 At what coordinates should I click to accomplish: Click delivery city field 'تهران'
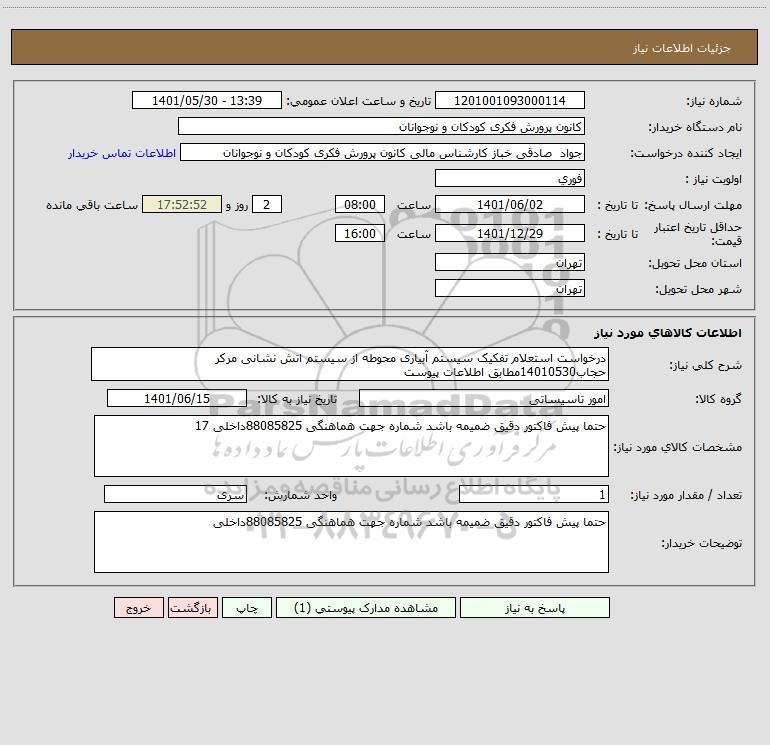[x=510, y=288]
